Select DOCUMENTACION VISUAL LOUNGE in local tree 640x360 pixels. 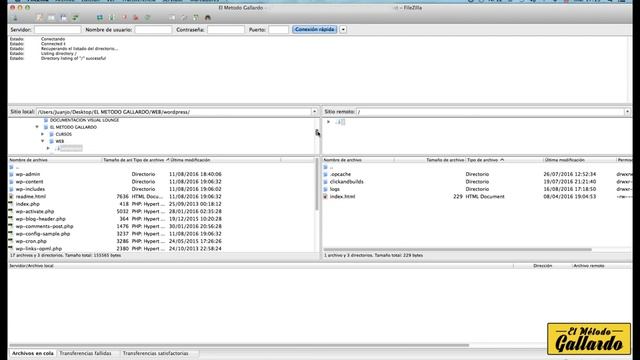click(84, 120)
